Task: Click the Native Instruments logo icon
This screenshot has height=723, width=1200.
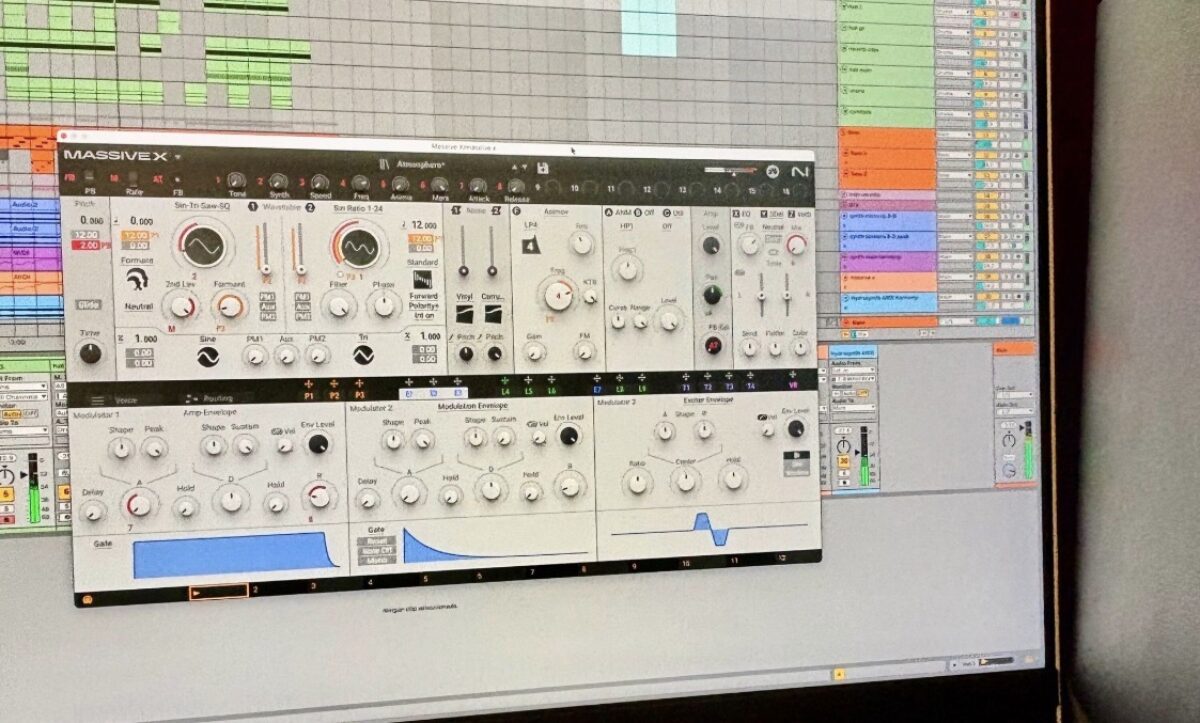Action: click(799, 172)
